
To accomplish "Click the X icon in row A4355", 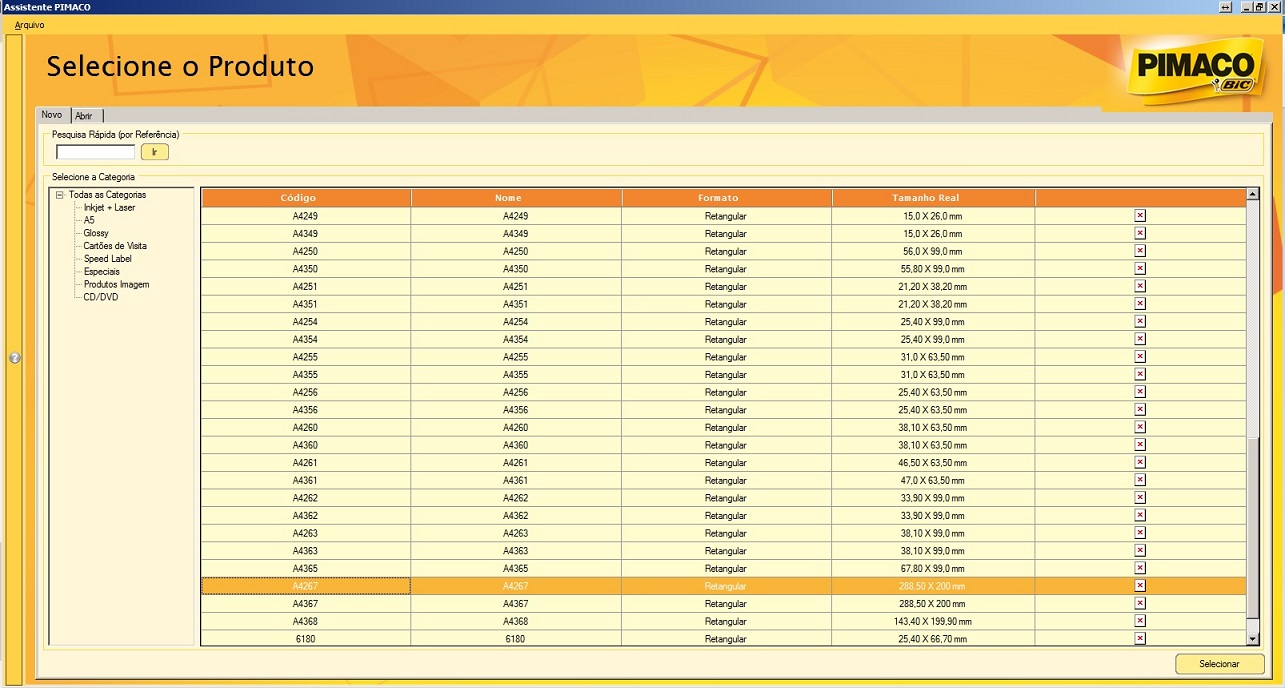I will click(1140, 374).
